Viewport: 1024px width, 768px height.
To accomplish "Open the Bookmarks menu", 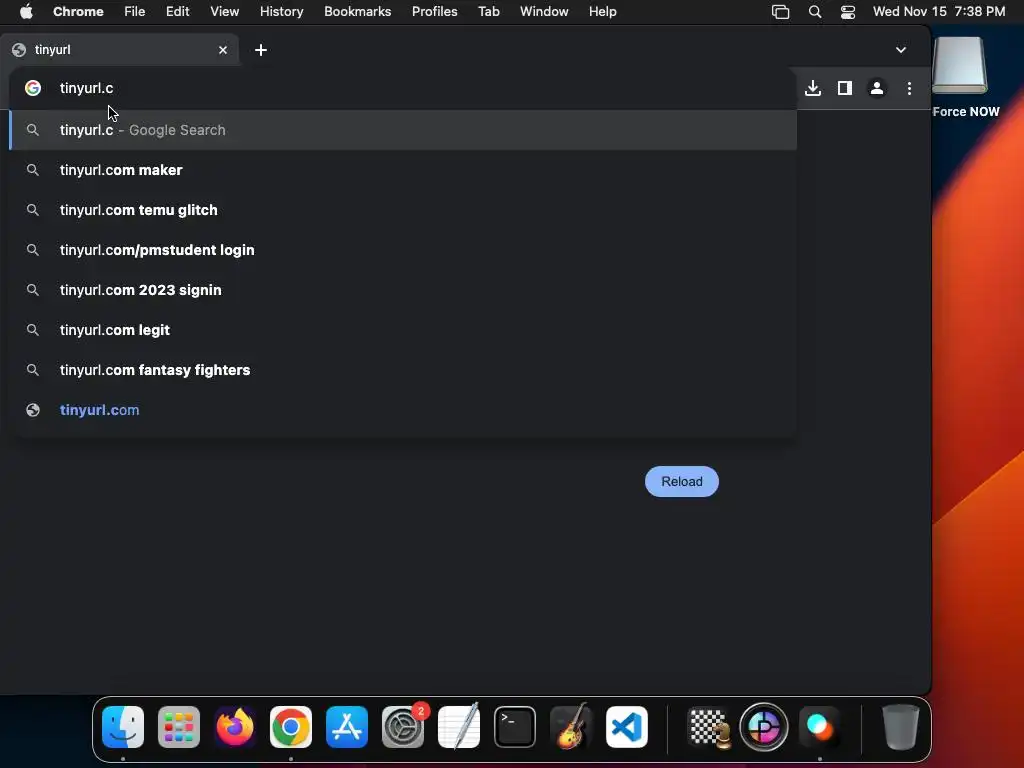I will click(357, 12).
